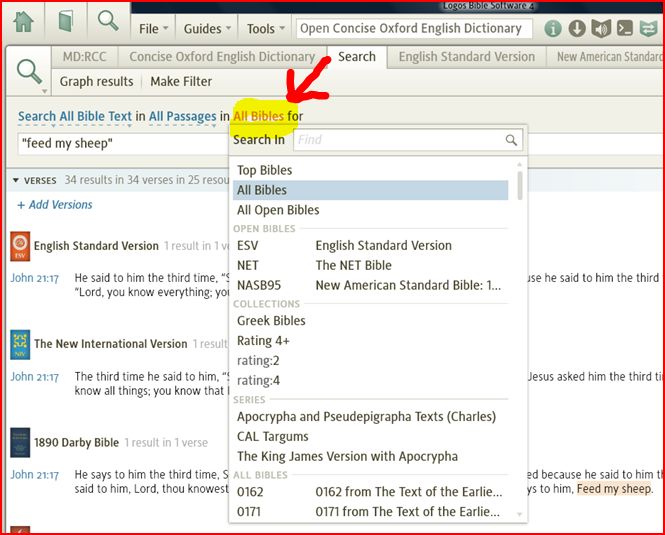Image resolution: width=665 pixels, height=535 pixels.
Task: Click the highlighted All Bibles dropdown link
Action: [258, 116]
